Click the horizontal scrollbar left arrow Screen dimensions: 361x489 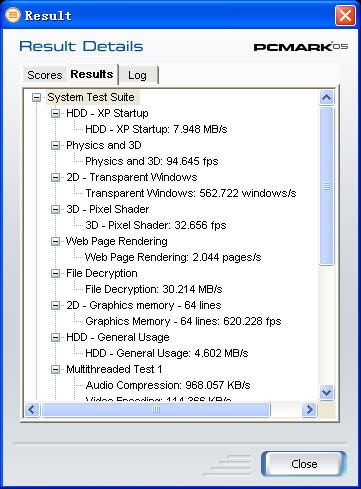[32, 409]
